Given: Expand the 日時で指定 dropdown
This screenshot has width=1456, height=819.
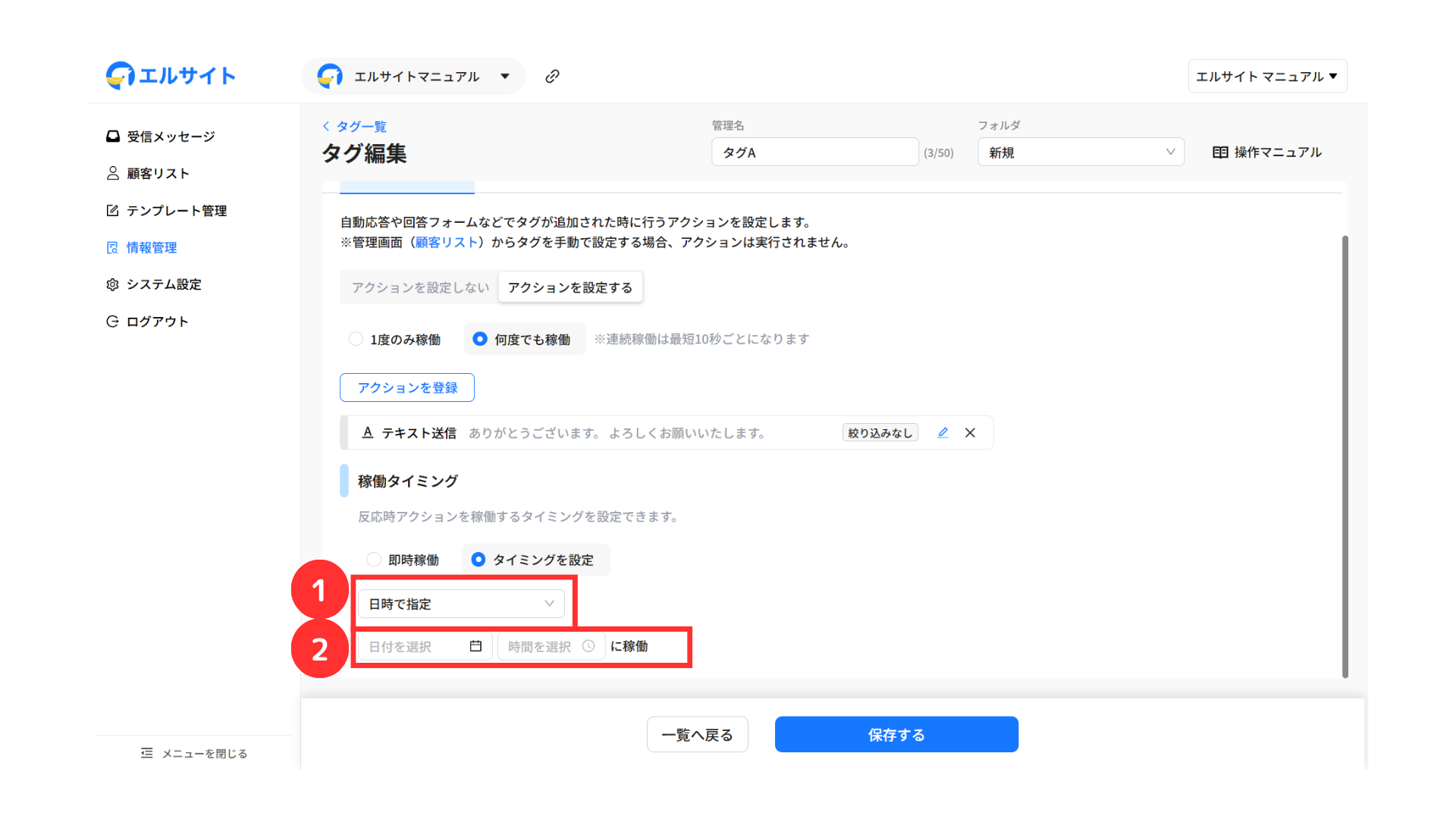Looking at the screenshot, I should [461, 604].
